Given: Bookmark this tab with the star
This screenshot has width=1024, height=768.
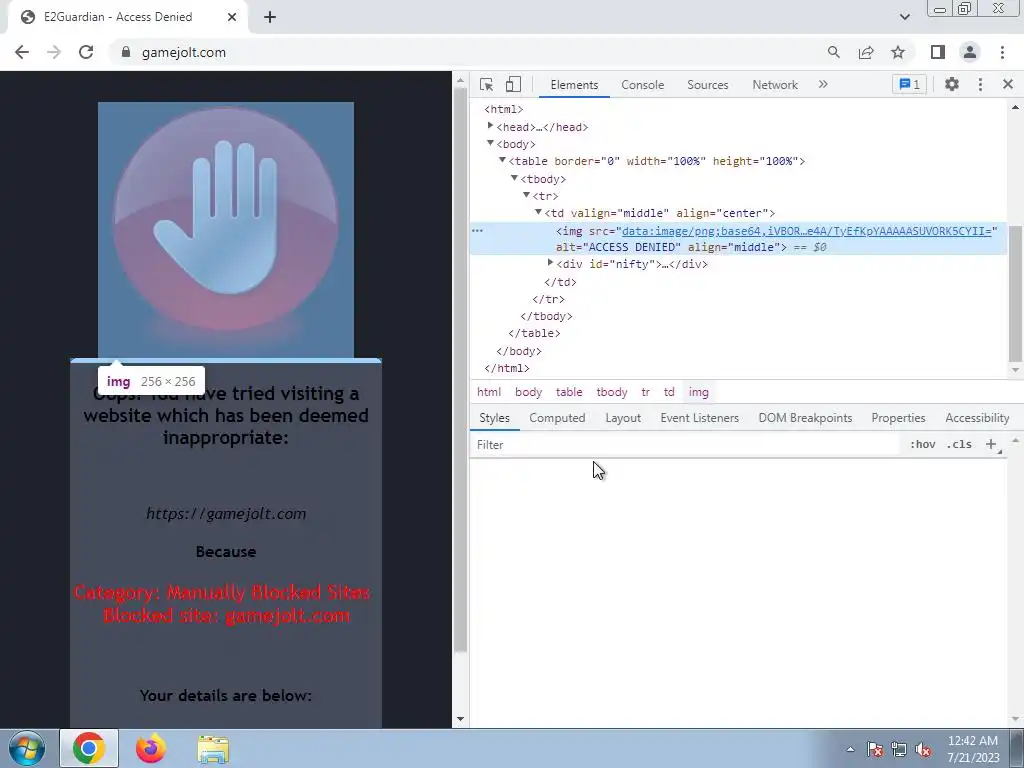Looking at the screenshot, I should pyautogui.click(x=898, y=52).
